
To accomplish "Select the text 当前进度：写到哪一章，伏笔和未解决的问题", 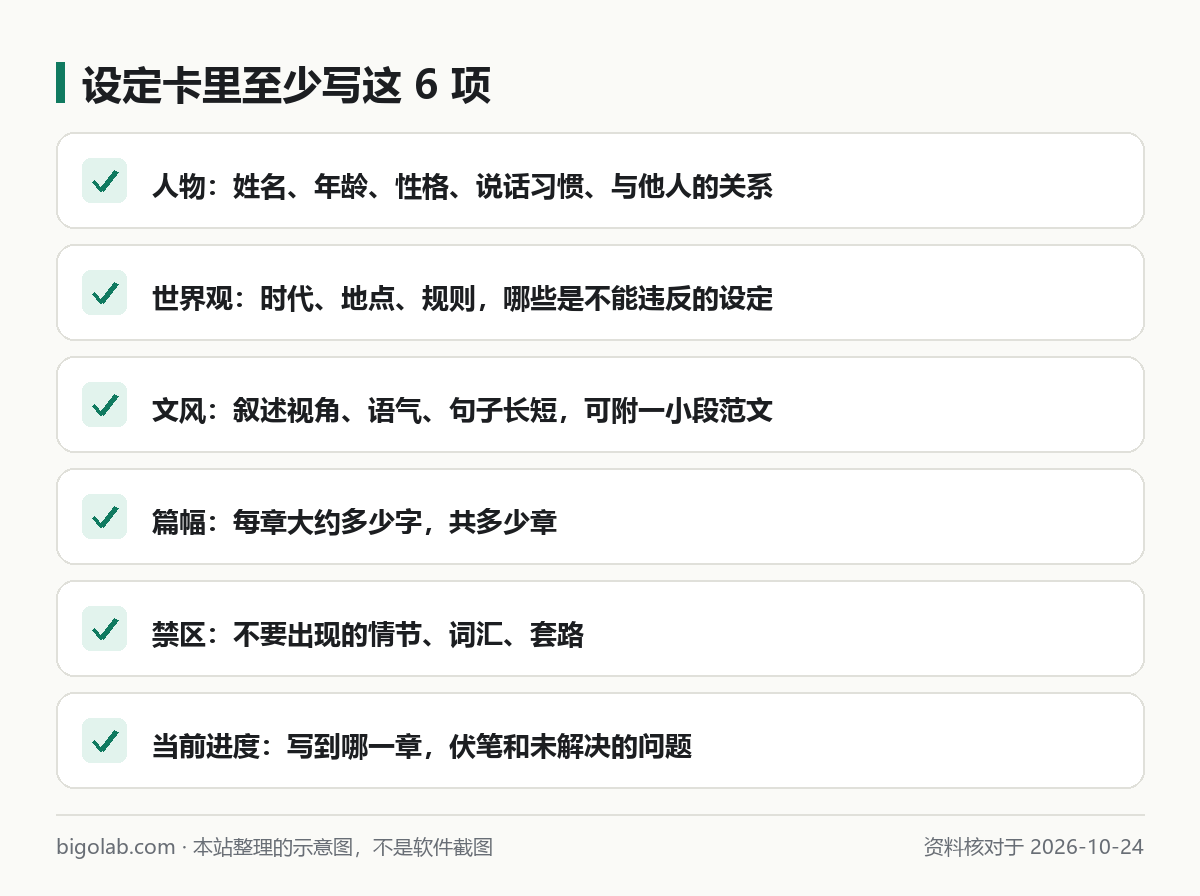I will [422, 747].
